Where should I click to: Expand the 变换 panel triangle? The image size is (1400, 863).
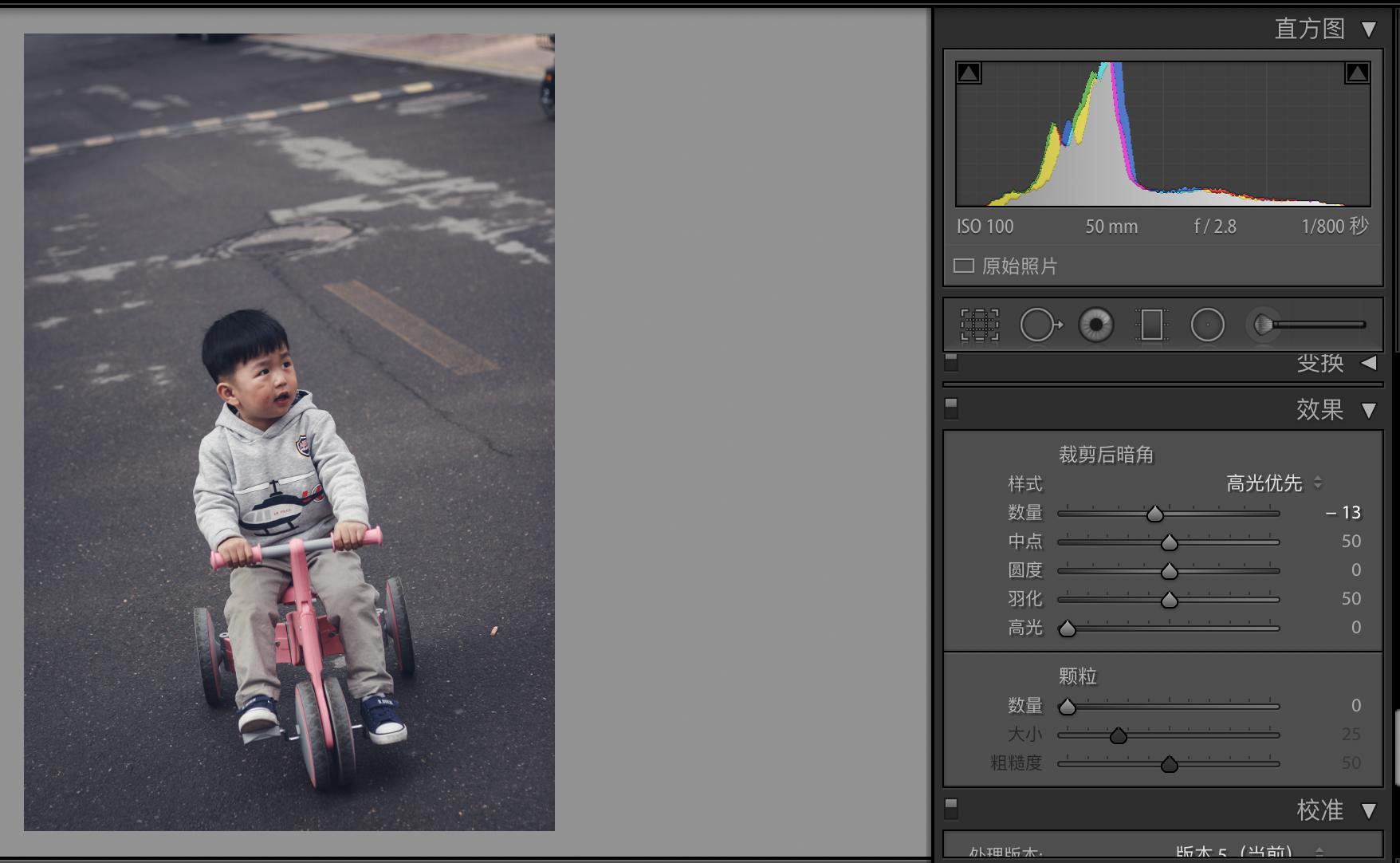1369,363
